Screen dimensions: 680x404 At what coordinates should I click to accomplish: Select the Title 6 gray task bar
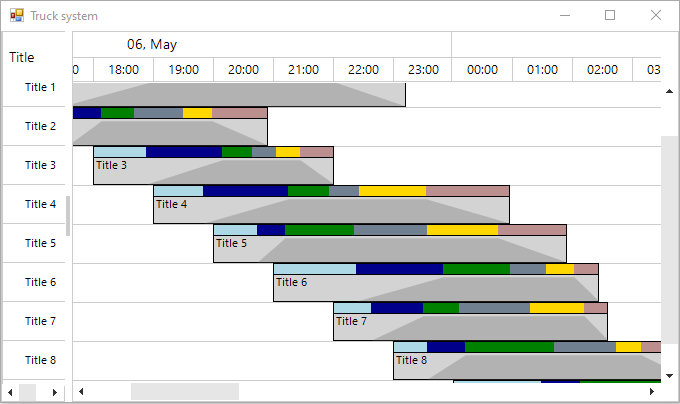(436, 288)
